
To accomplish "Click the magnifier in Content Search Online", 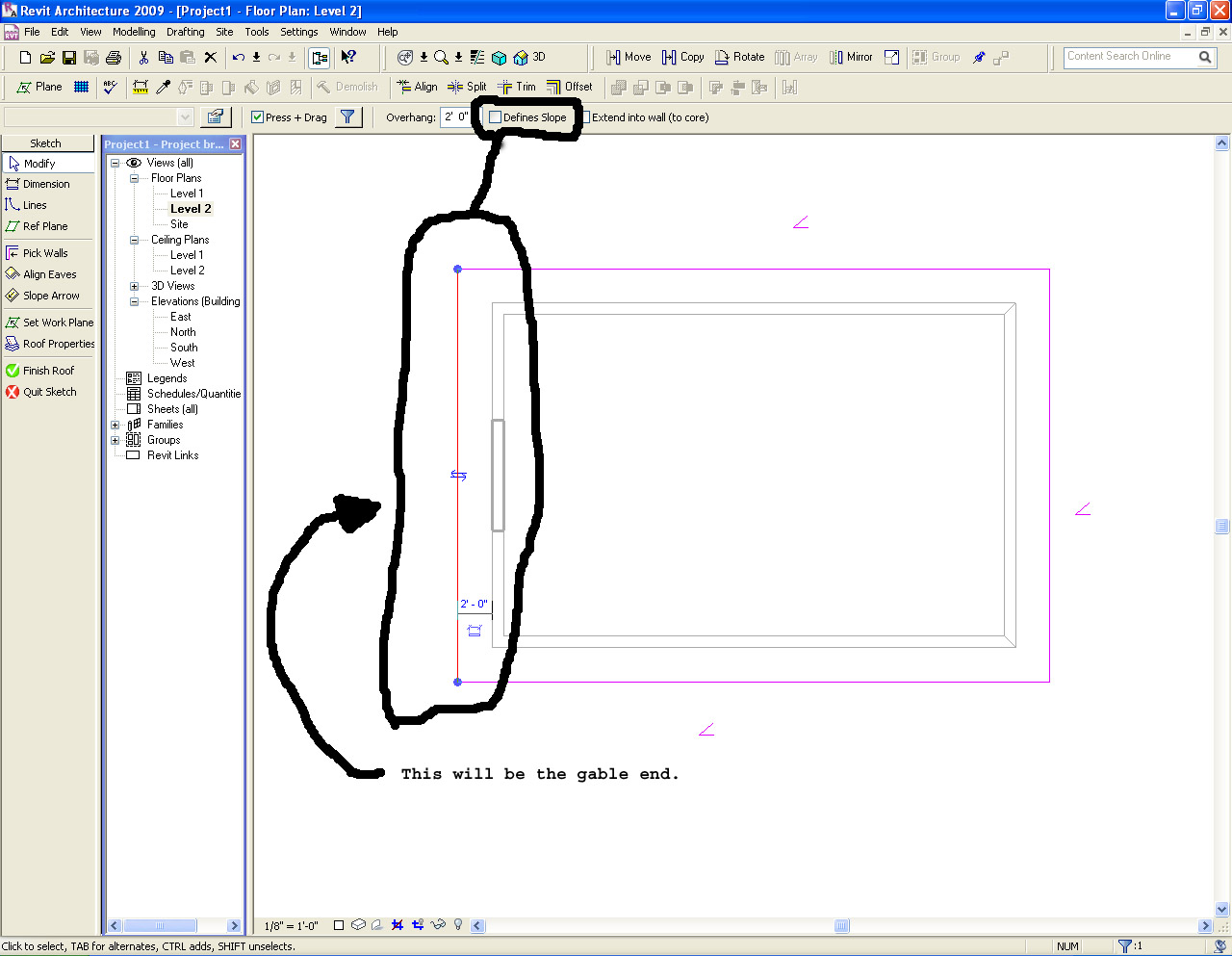I will pyautogui.click(x=1204, y=57).
